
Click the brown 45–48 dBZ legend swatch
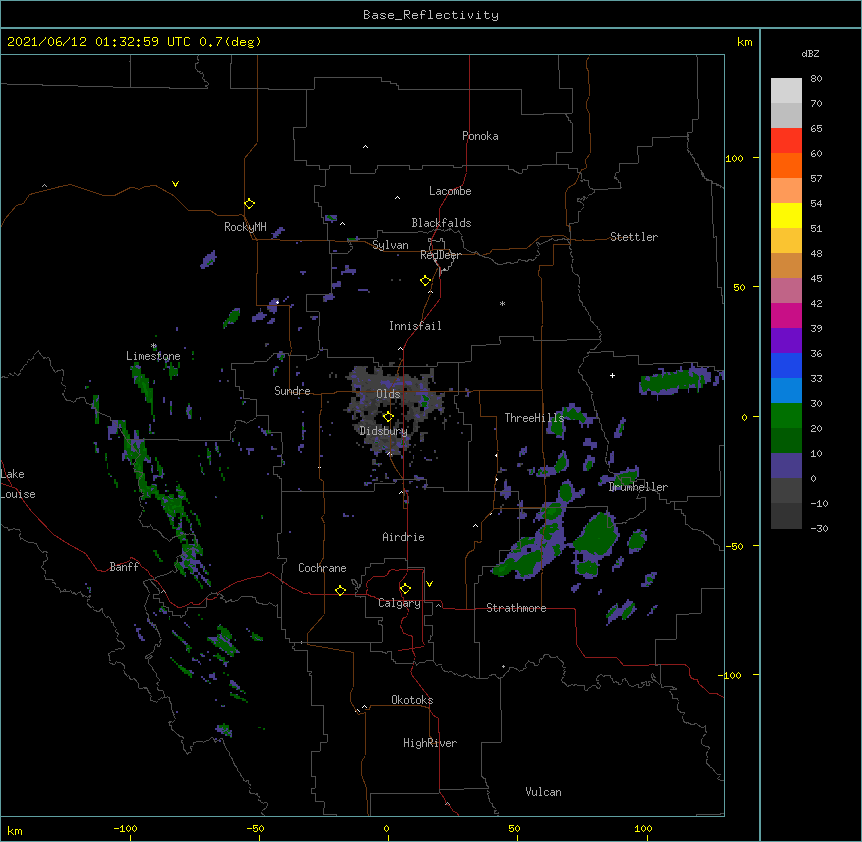coord(786,265)
